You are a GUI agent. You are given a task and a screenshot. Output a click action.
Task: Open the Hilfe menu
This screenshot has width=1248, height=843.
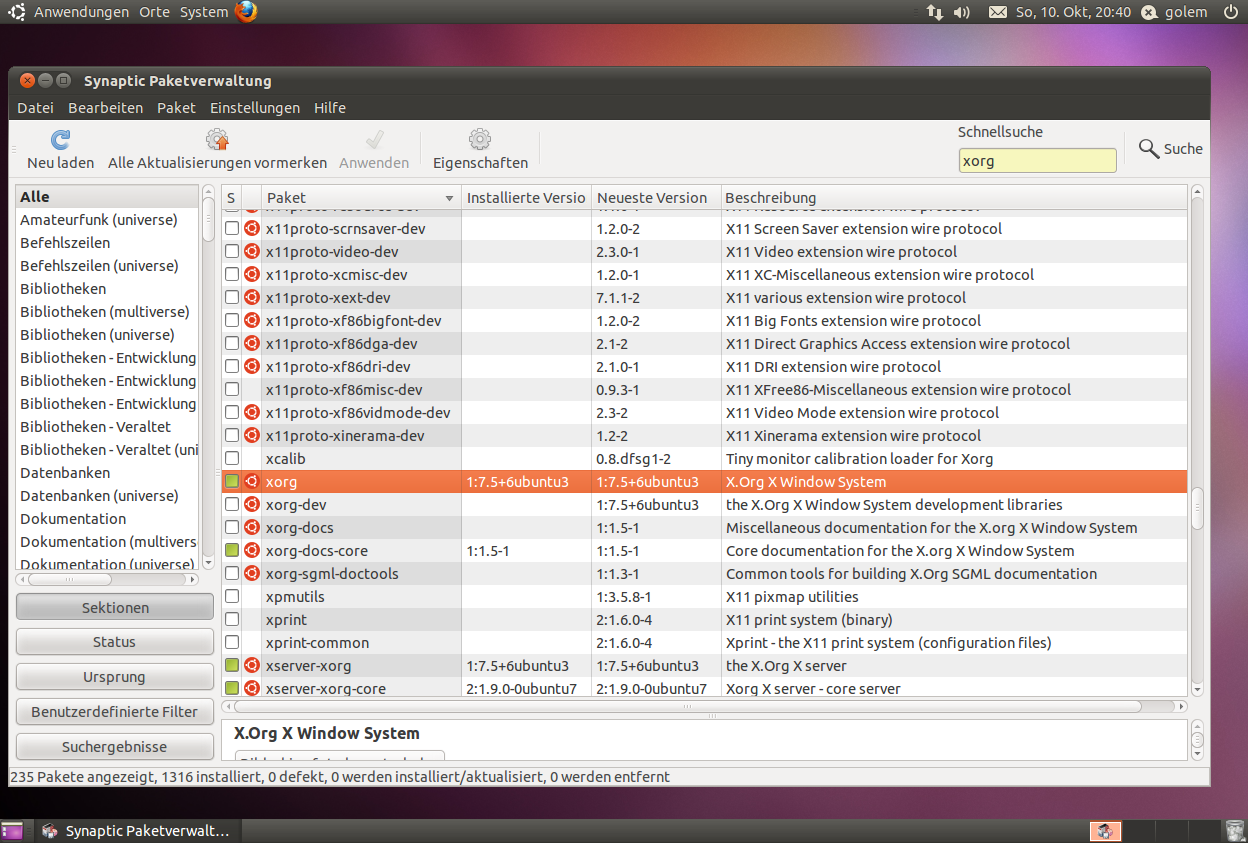tap(330, 108)
